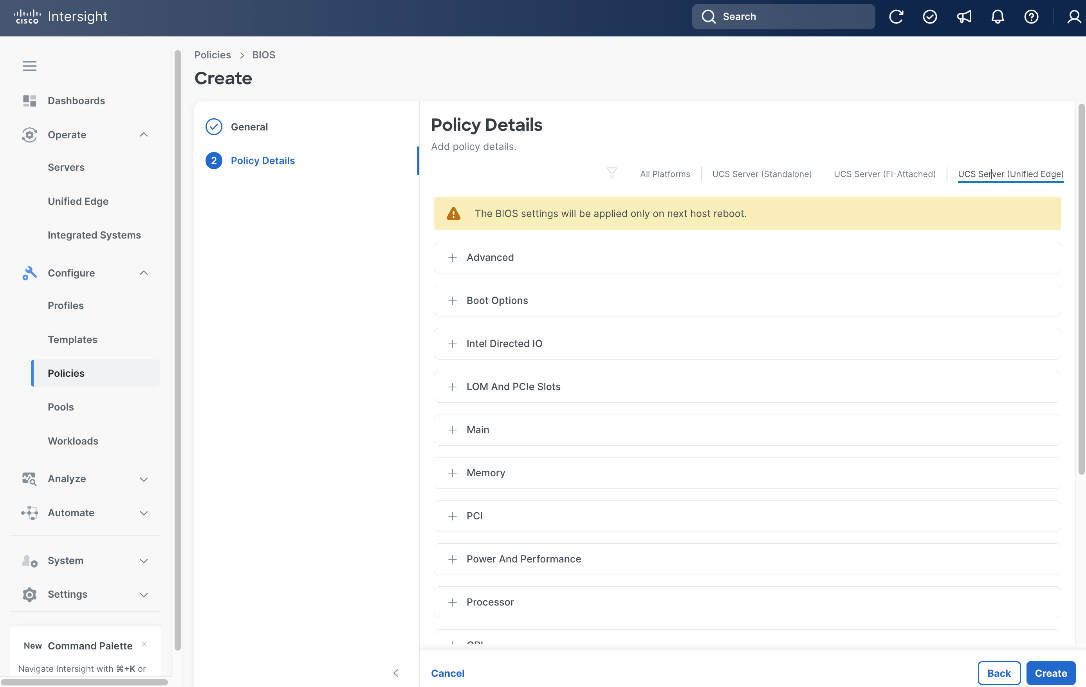Expand the Settings menu chevron
Image resolution: width=1086 pixels, height=687 pixels.
click(x=143, y=595)
